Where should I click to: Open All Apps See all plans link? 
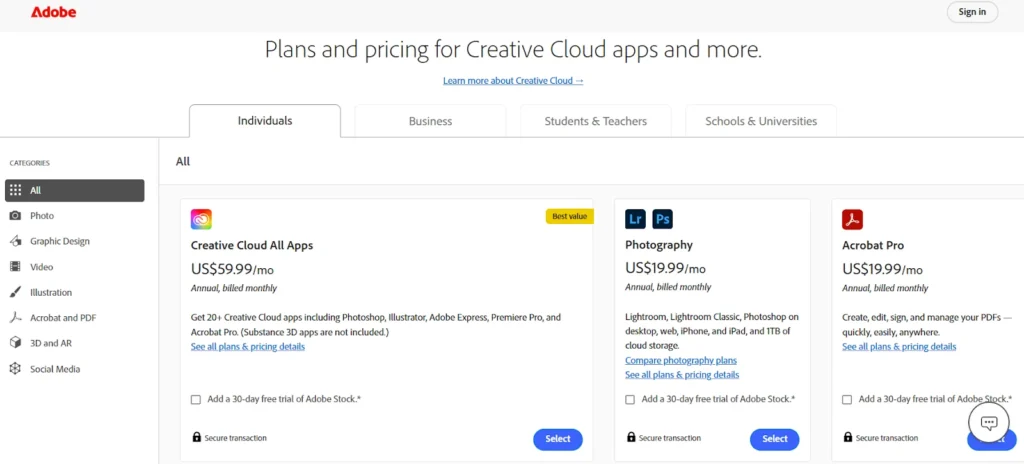point(248,346)
